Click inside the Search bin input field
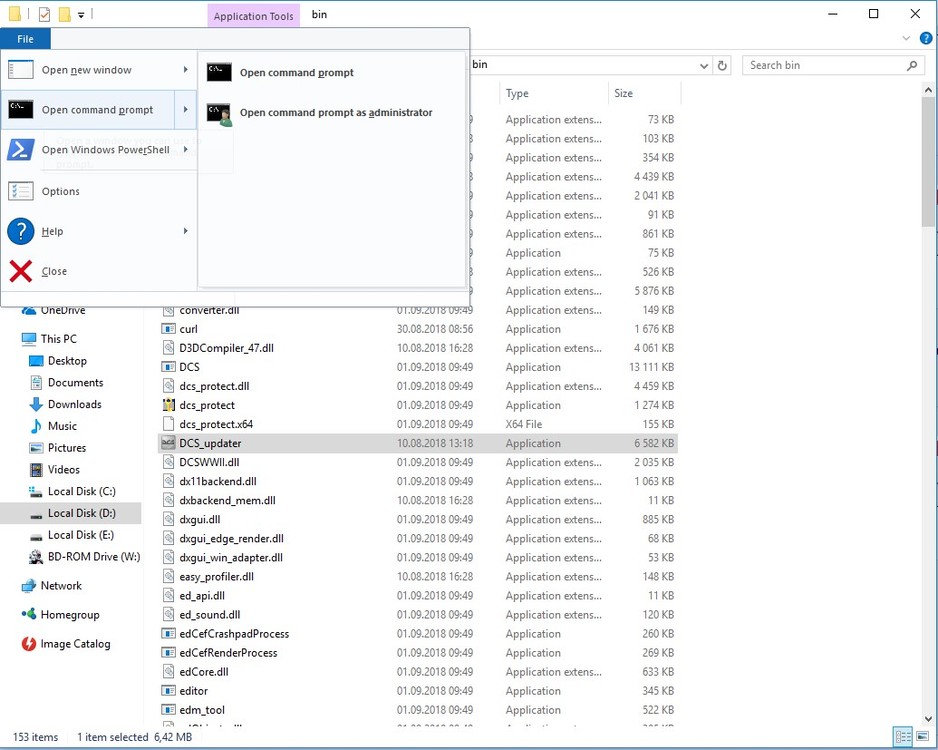Image resolution: width=938 pixels, height=750 pixels. click(820, 63)
